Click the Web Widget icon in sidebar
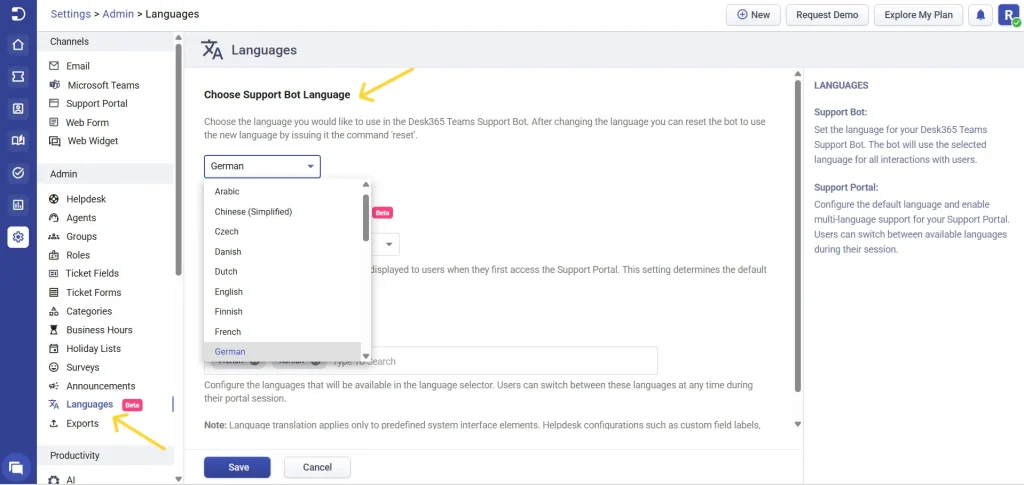 coord(54,141)
